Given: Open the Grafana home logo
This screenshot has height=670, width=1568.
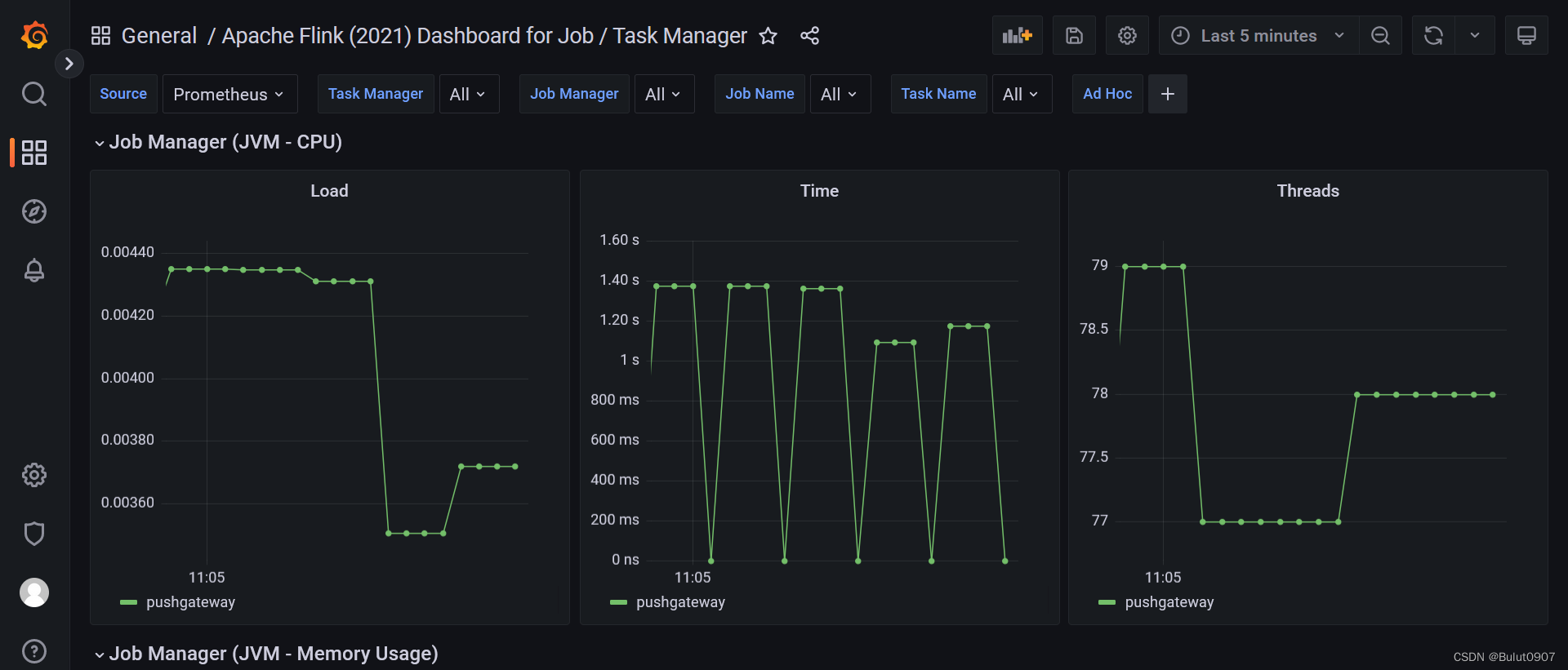Looking at the screenshot, I should coord(34,35).
